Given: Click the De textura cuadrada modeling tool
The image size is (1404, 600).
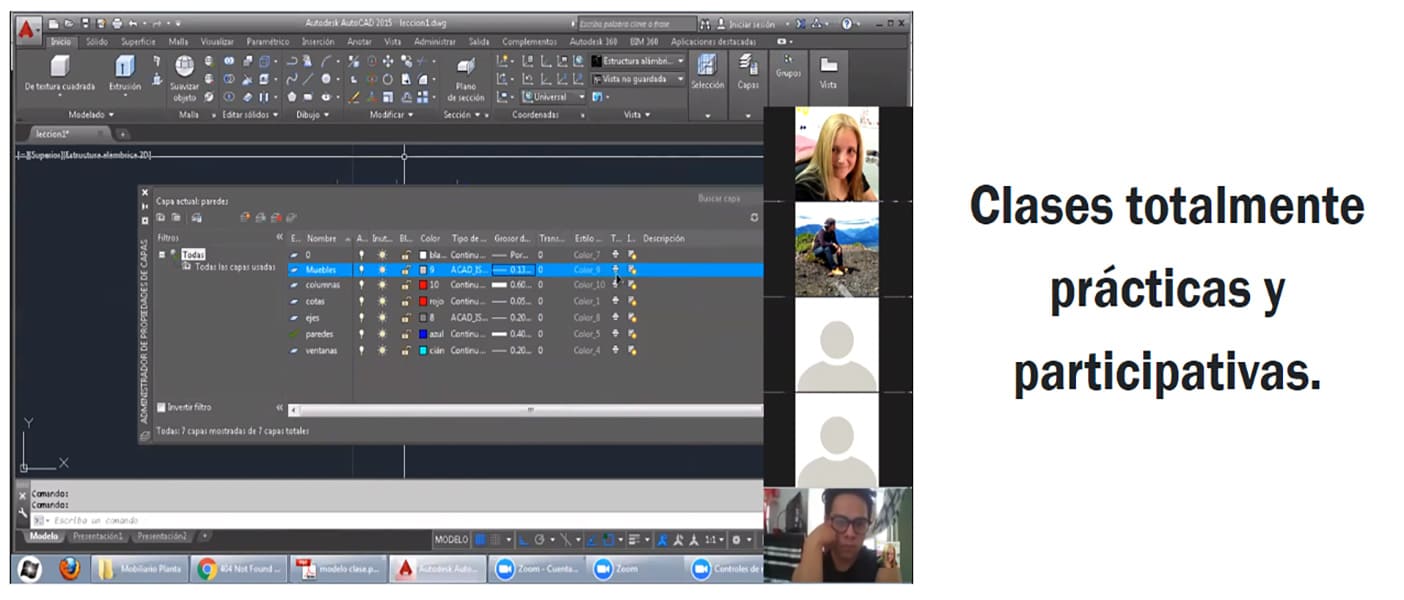Looking at the screenshot, I should [x=60, y=75].
